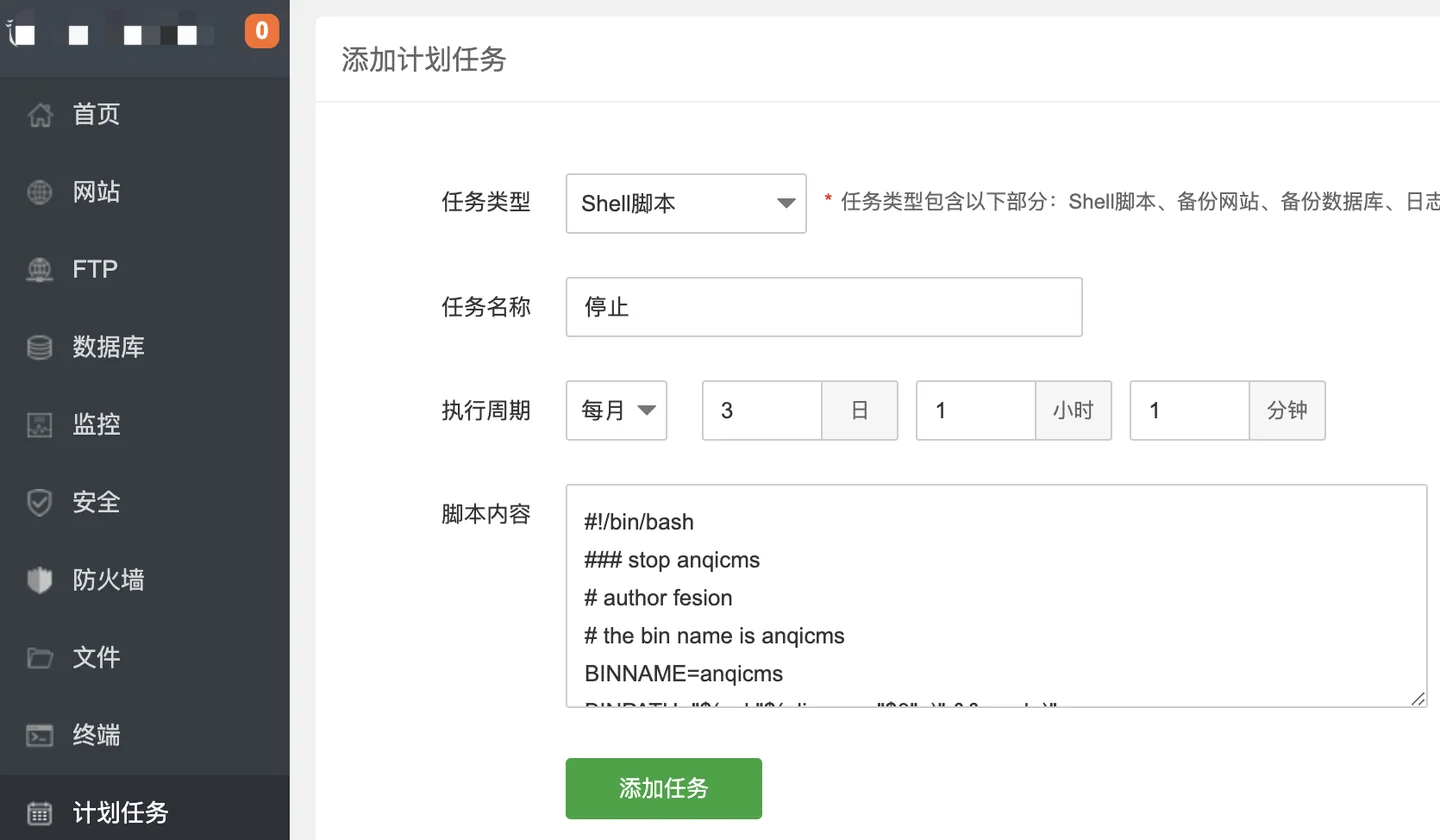This screenshot has height=840, width=1440.
Task: Click the monitoring chart icon for 监控
Action: [39, 425]
